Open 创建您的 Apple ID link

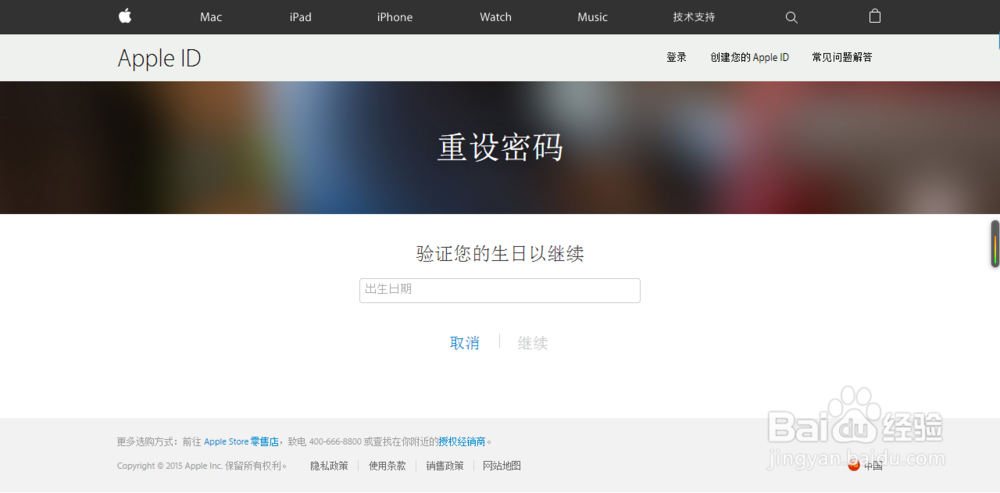pyautogui.click(x=749, y=57)
